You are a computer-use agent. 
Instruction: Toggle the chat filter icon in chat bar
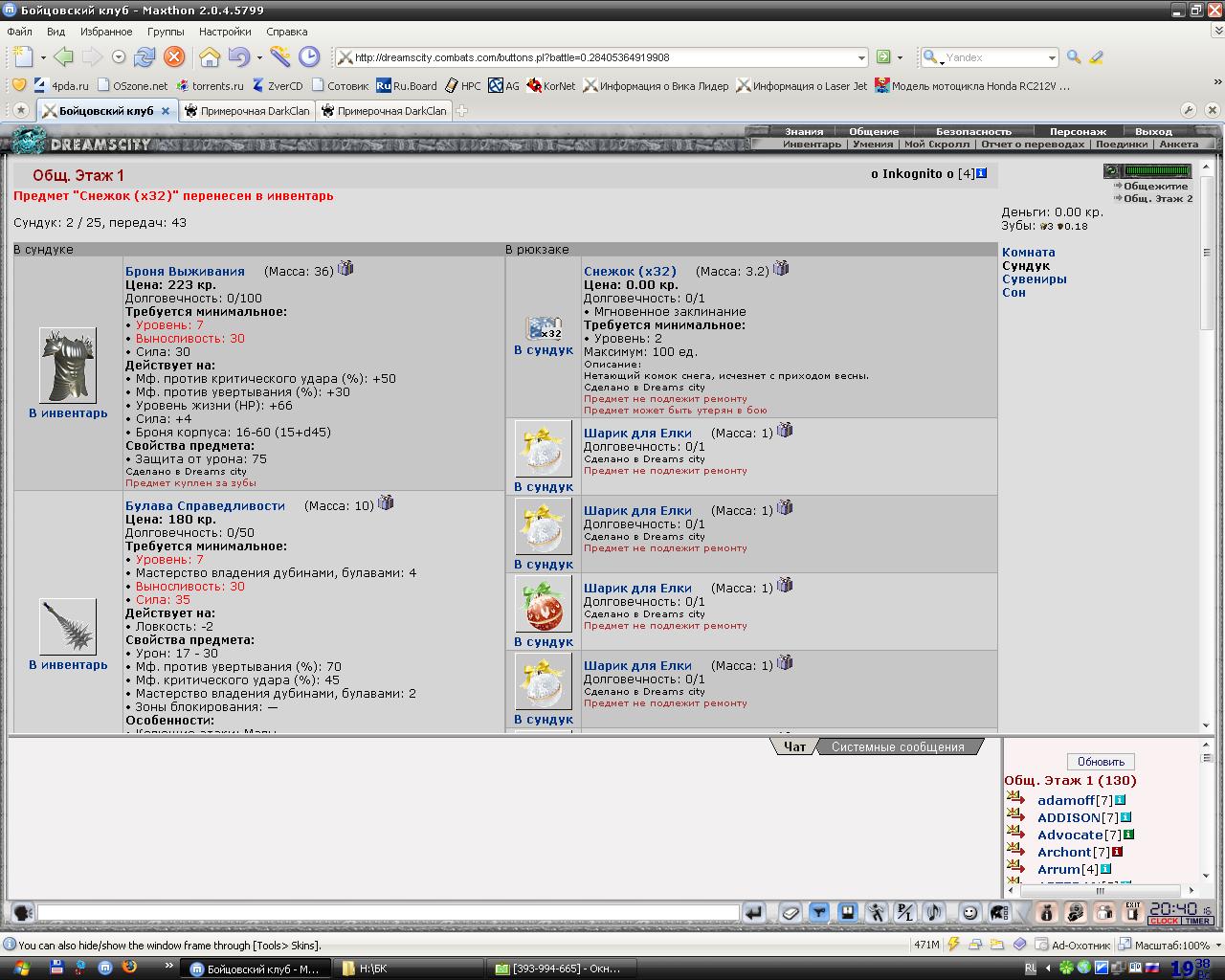pyautogui.click(x=819, y=912)
